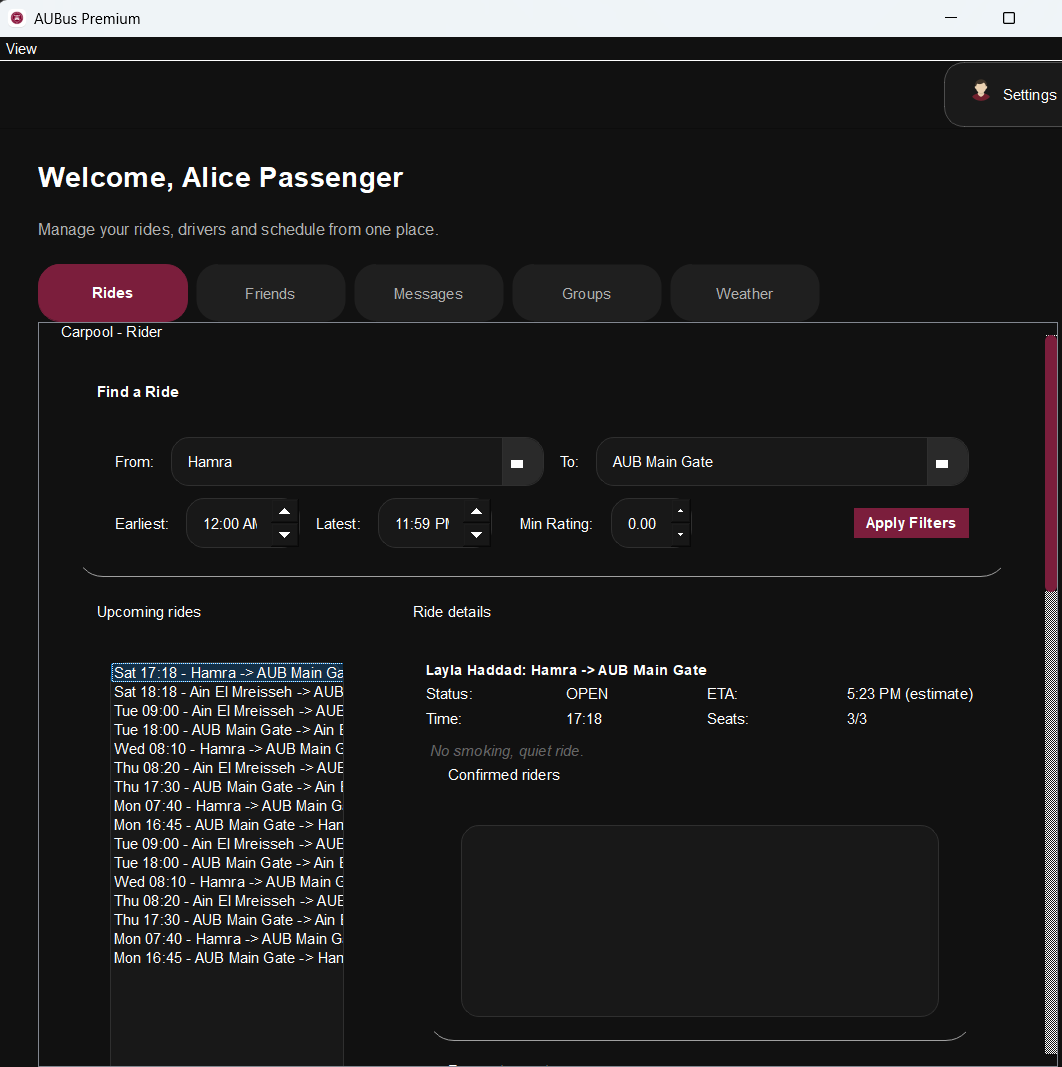Click the Min Rating value 0.00
The image size is (1062, 1067).
coord(642,524)
